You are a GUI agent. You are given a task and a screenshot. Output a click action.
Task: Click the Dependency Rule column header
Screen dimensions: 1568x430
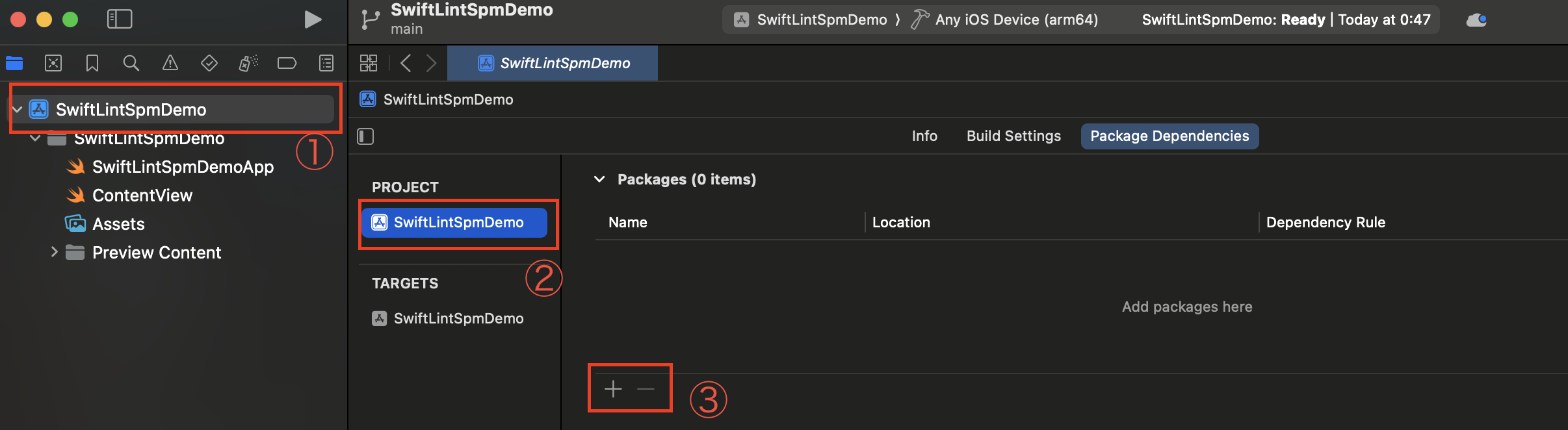[1326, 222]
